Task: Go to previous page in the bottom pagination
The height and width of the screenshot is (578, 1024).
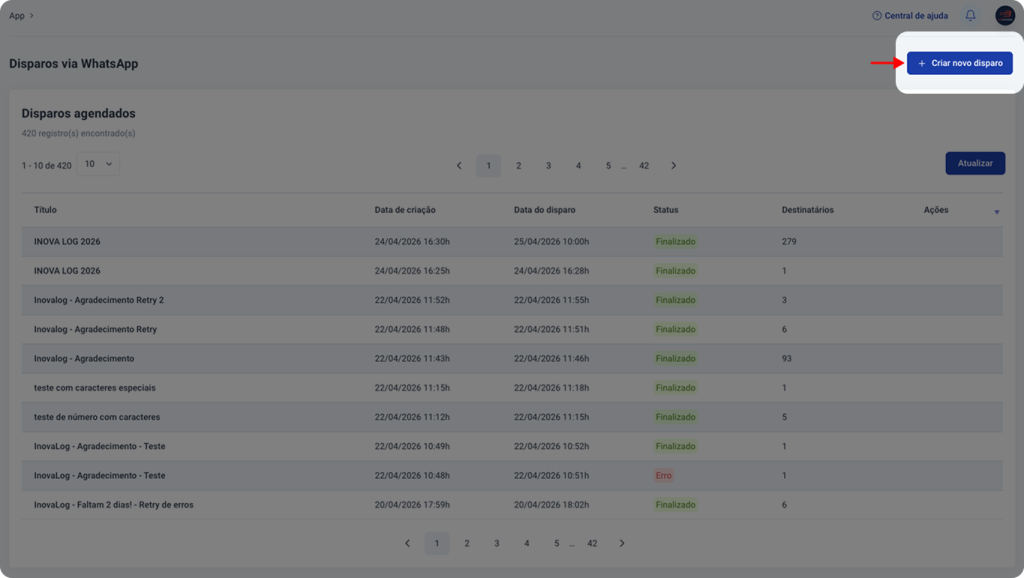Action: click(x=408, y=543)
